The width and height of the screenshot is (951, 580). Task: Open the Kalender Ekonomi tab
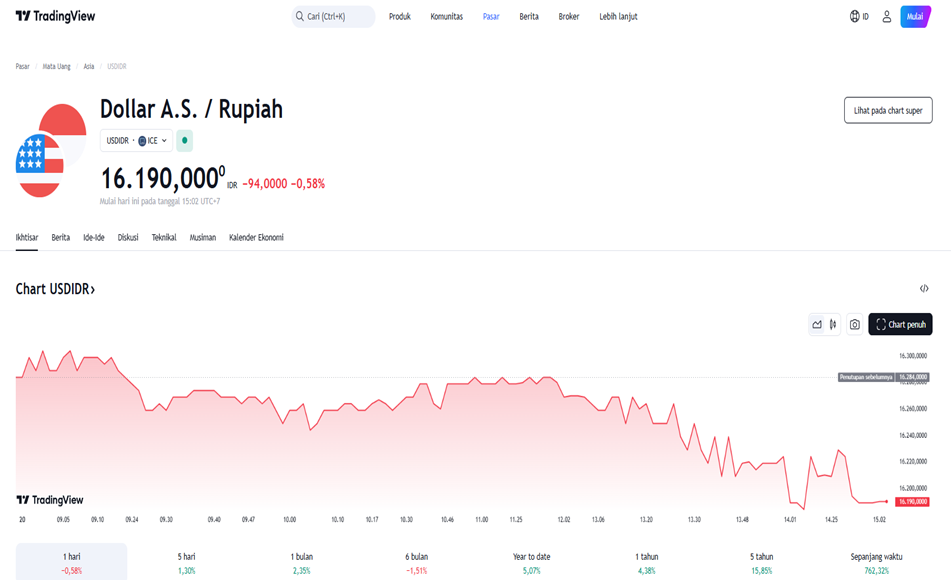[256, 238]
